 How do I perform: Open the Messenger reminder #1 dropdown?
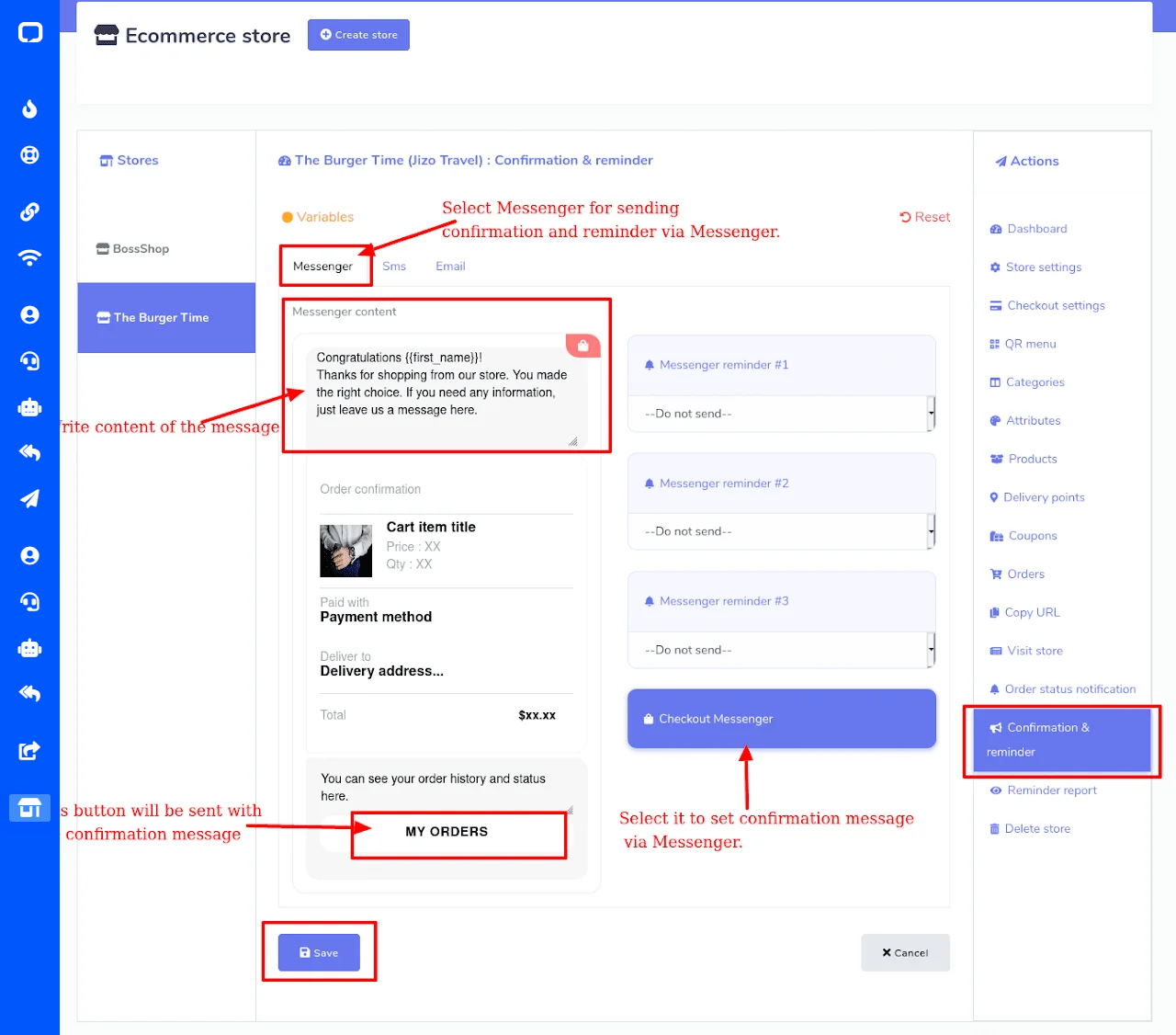pyautogui.click(x=781, y=414)
